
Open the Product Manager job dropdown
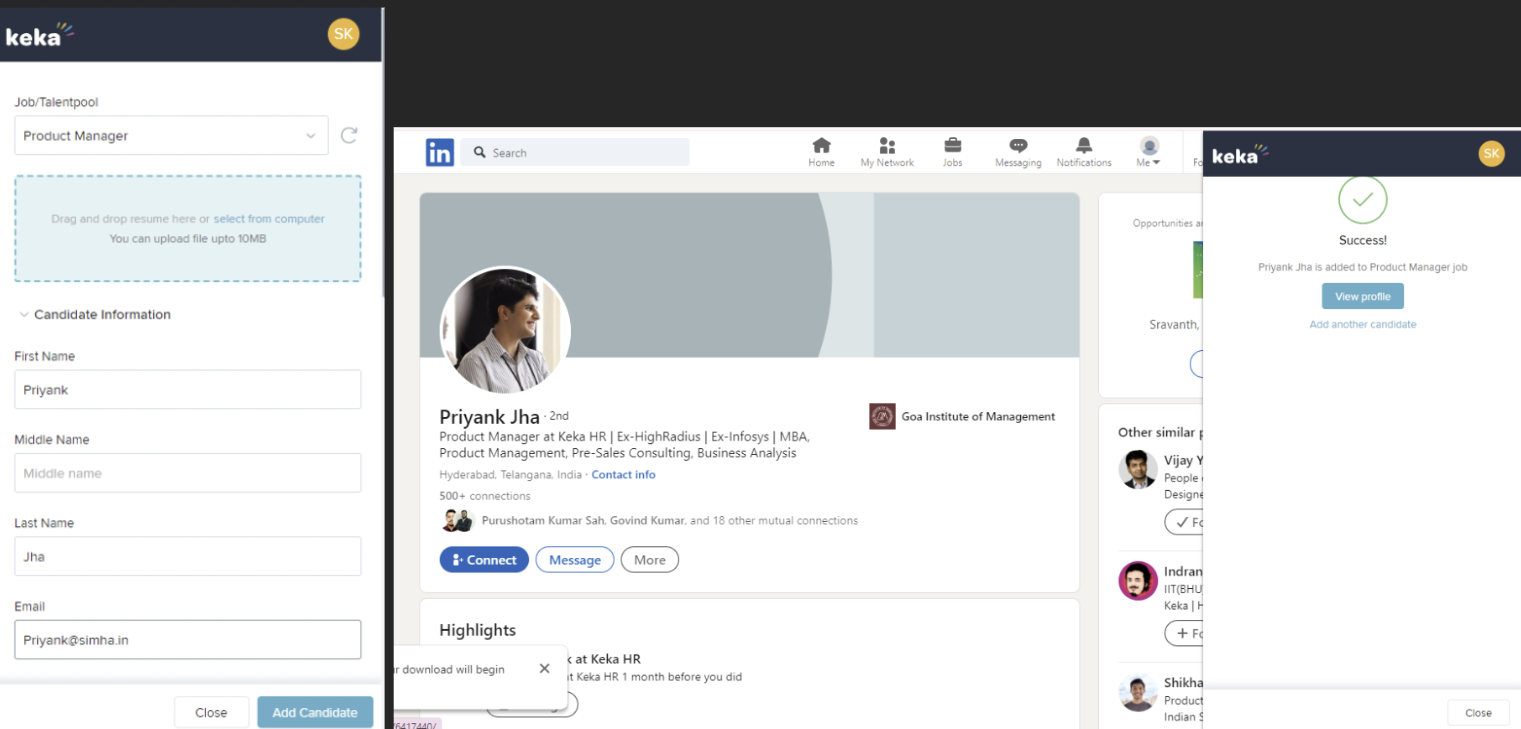(171, 136)
